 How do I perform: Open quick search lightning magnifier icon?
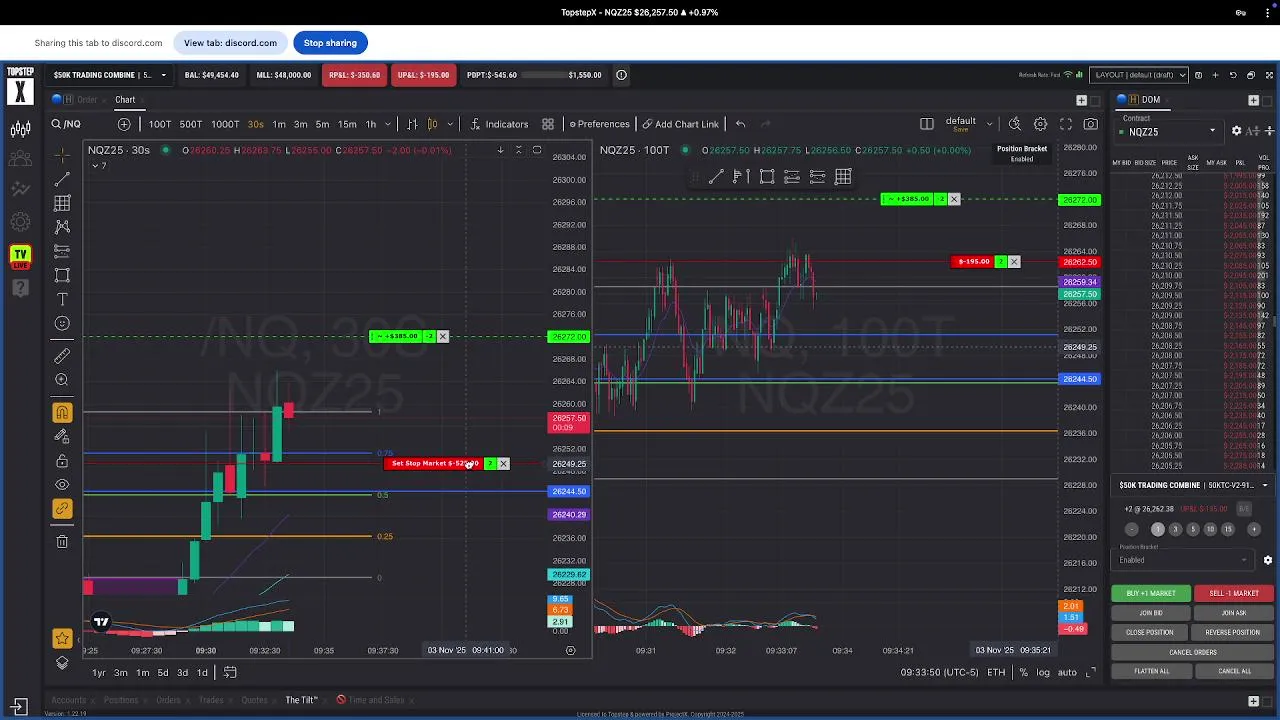1015,124
